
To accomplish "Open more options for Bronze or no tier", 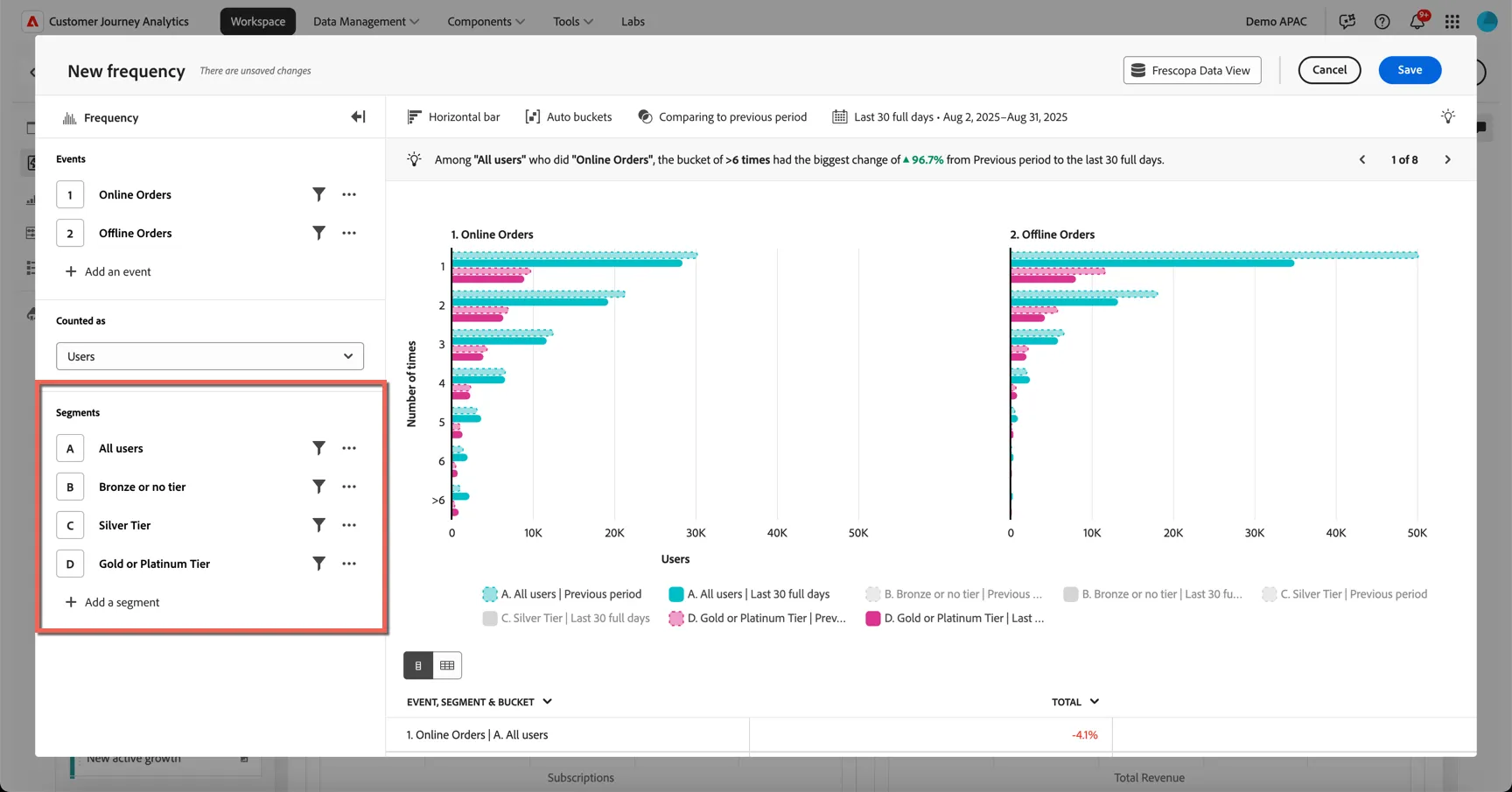I will click(349, 487).
